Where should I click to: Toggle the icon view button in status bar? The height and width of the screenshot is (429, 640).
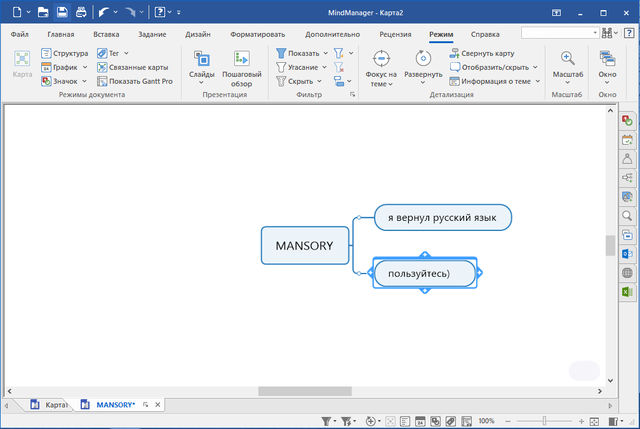pyautogui.click(x=436, y=421)
